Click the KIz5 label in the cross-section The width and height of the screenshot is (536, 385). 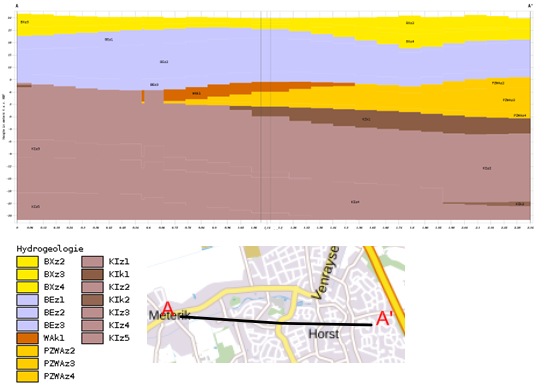36,207
